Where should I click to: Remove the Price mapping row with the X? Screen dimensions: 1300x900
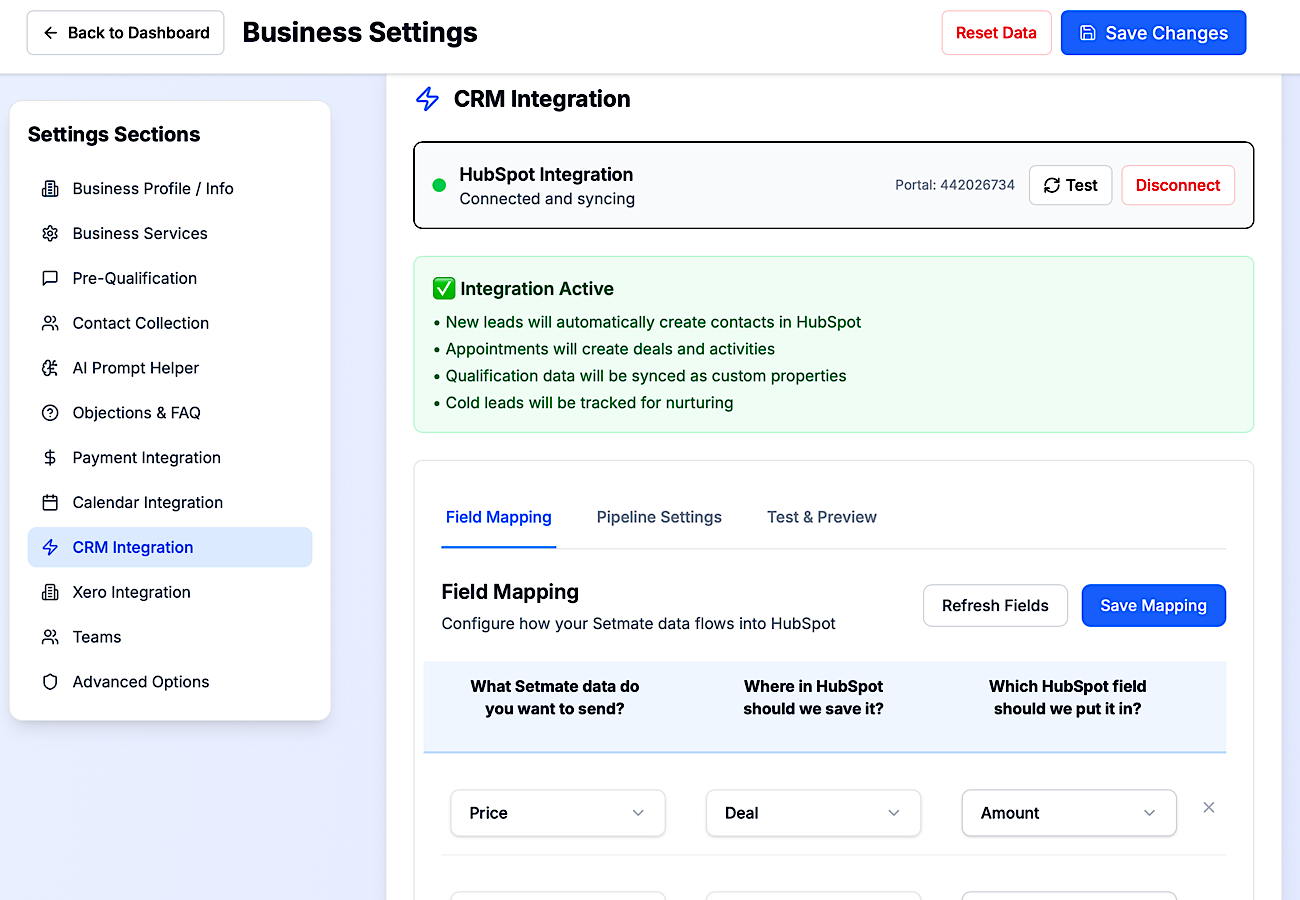(x=1209, y=807)
